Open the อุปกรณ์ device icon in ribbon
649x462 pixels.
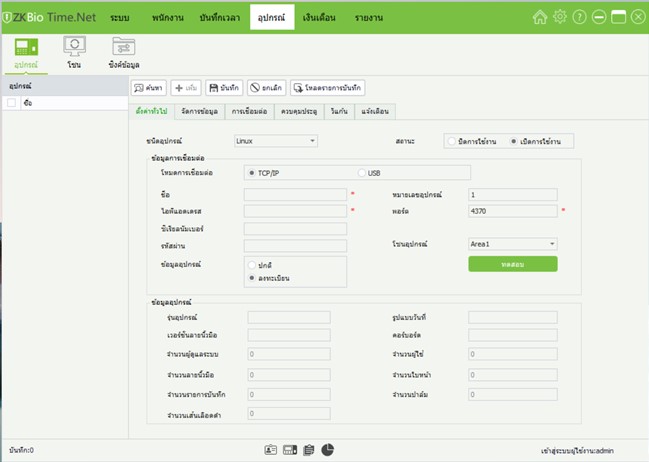point(26,47)
